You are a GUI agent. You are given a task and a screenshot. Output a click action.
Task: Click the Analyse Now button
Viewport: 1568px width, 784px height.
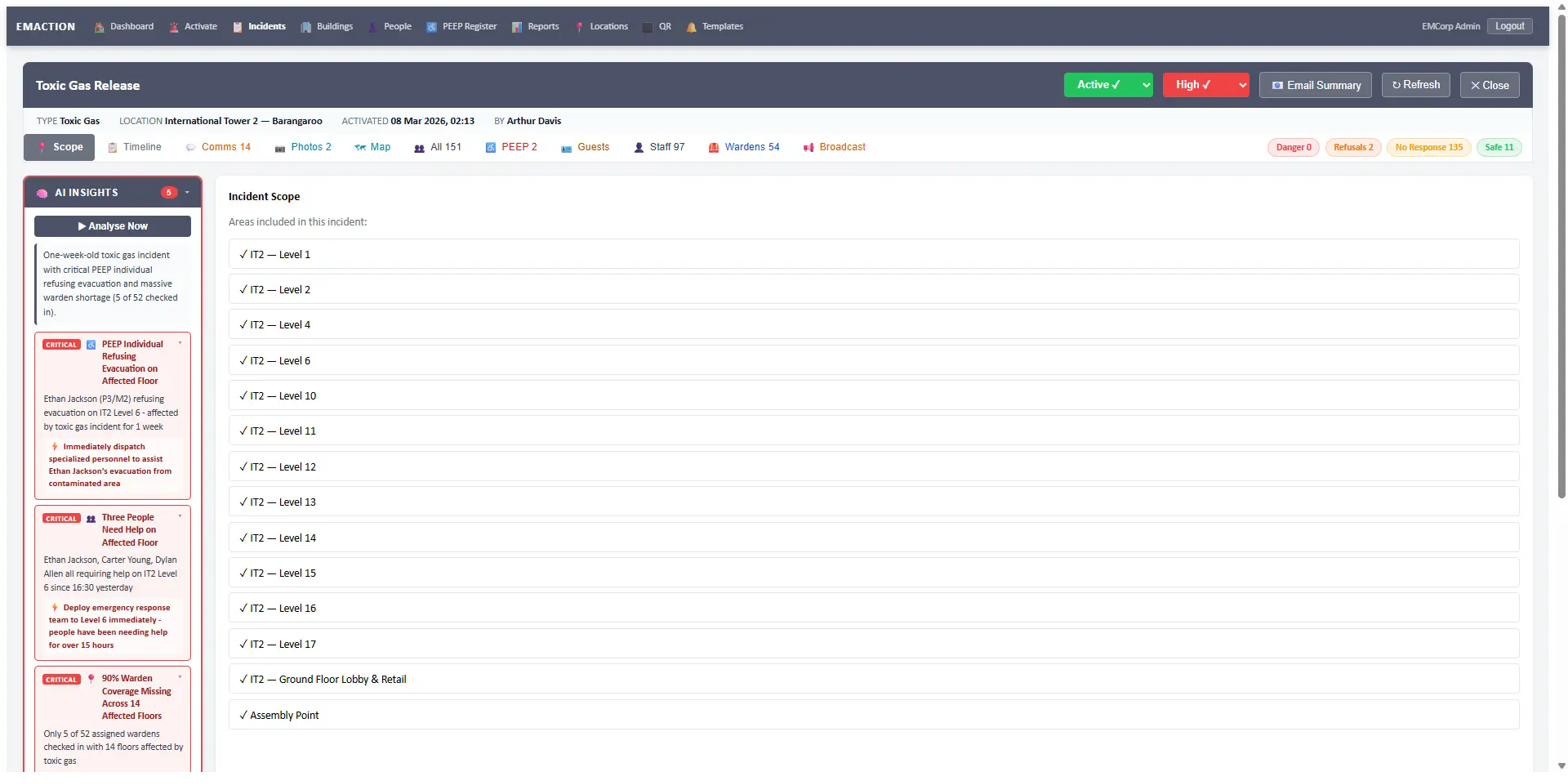[112, 226]
